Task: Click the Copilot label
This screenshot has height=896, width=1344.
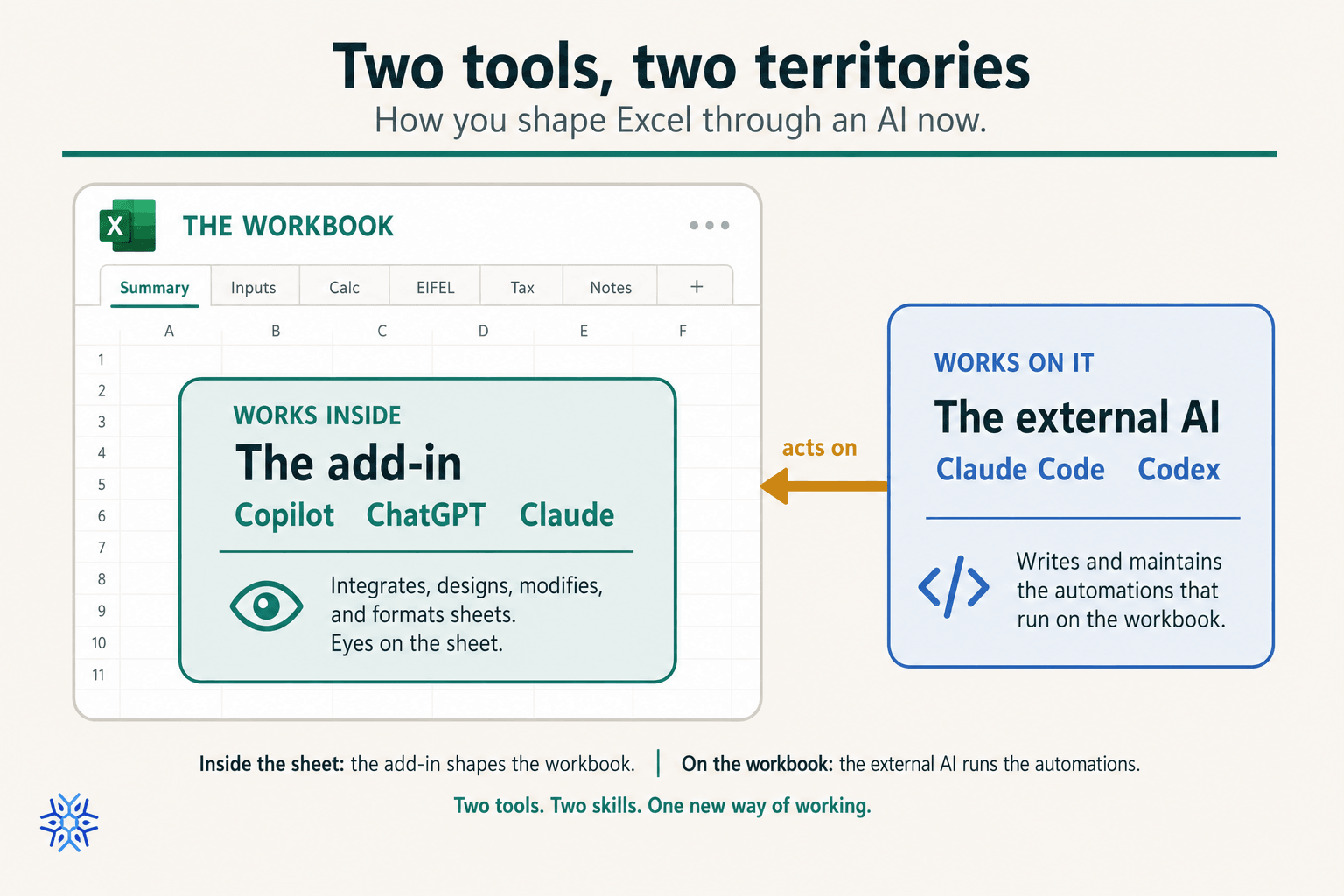Action: point(284,515)
